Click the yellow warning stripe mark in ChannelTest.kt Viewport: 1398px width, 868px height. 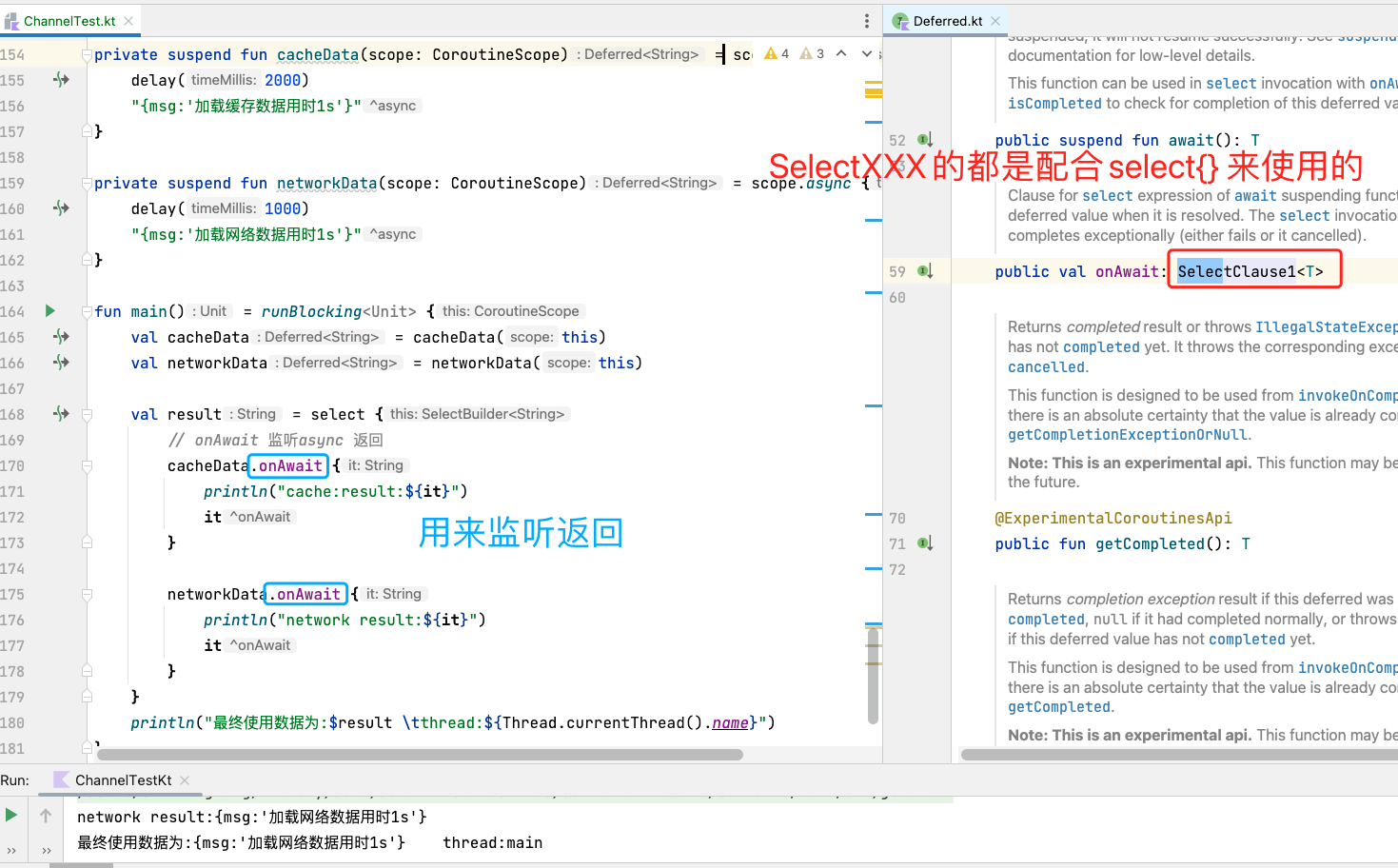tap(873, 90)
